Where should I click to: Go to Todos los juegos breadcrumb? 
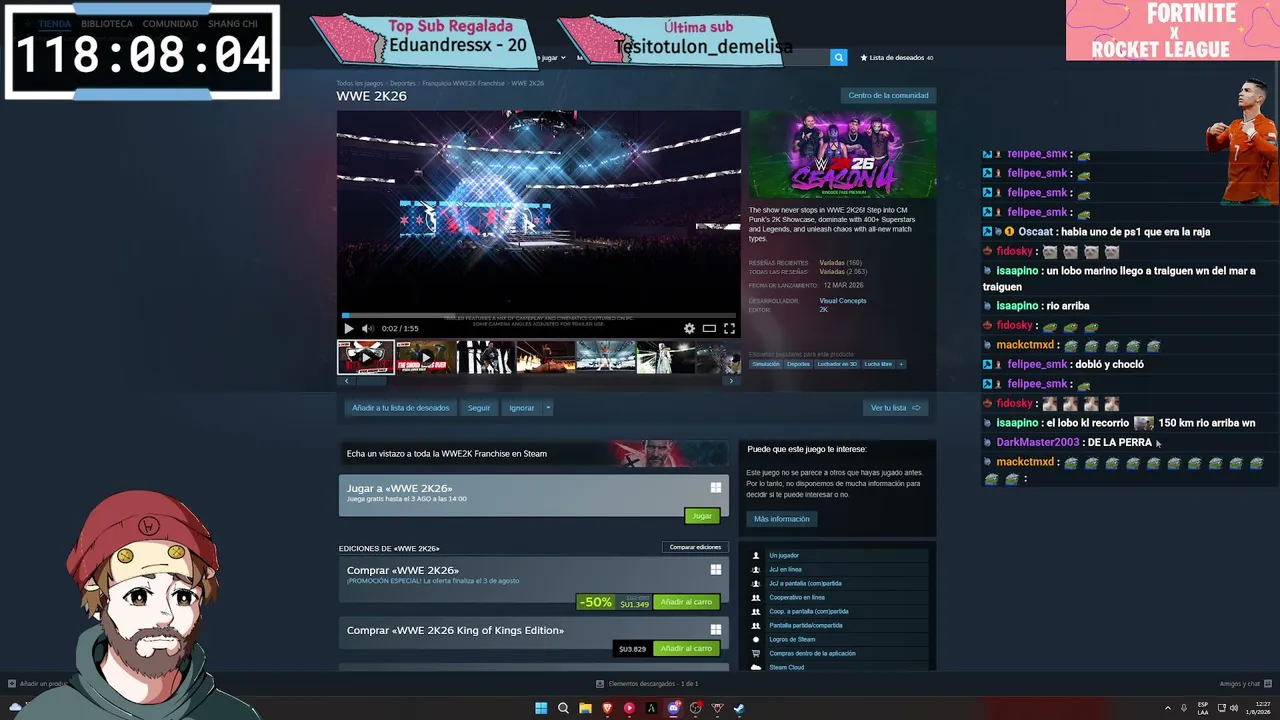pos(360,83)
